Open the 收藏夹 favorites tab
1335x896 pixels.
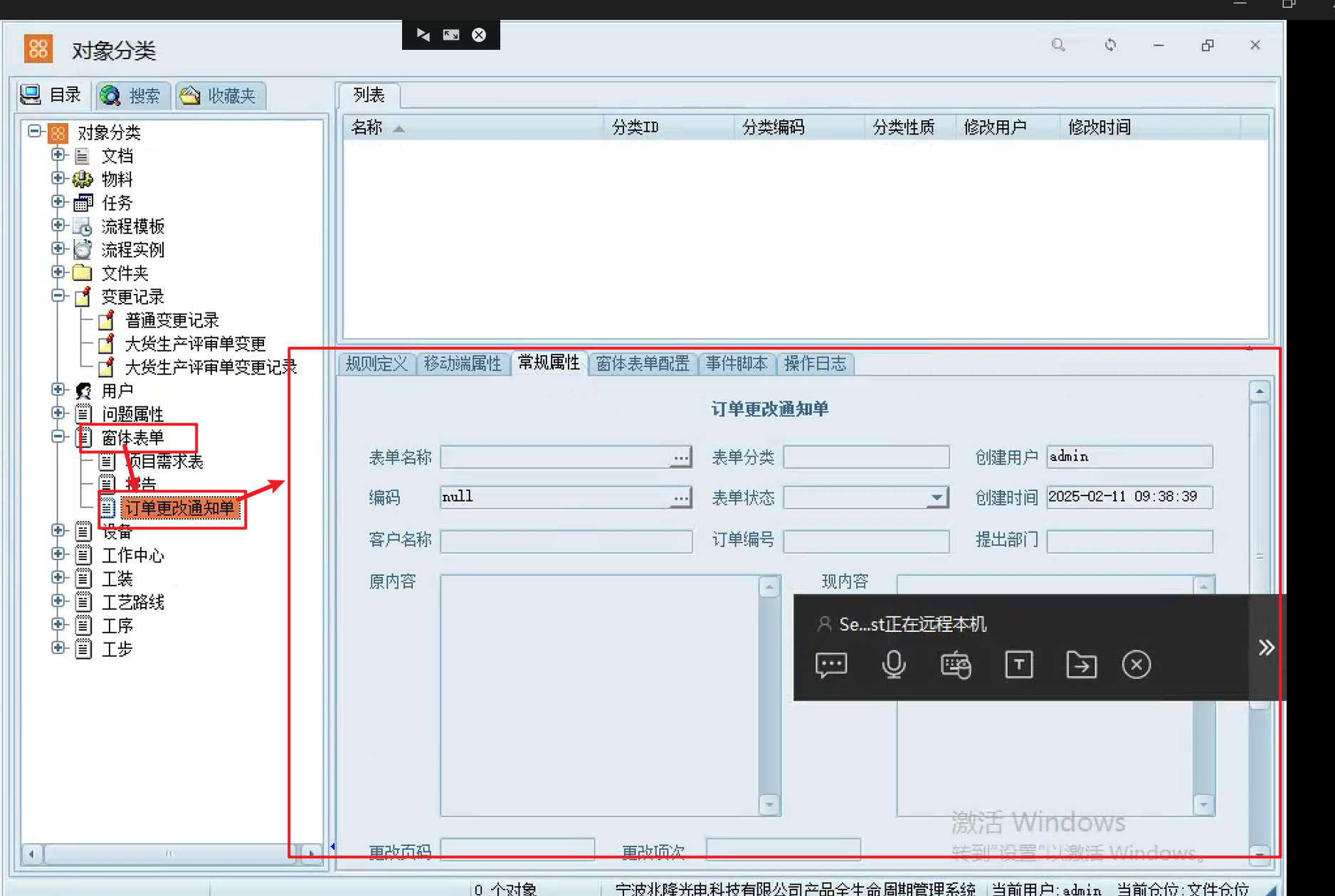coord(220,95)
